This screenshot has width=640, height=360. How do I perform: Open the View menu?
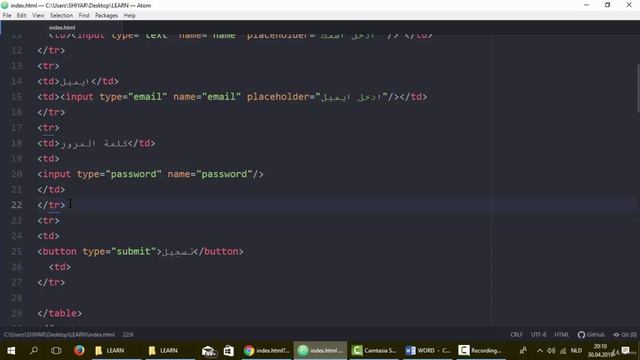38,16
